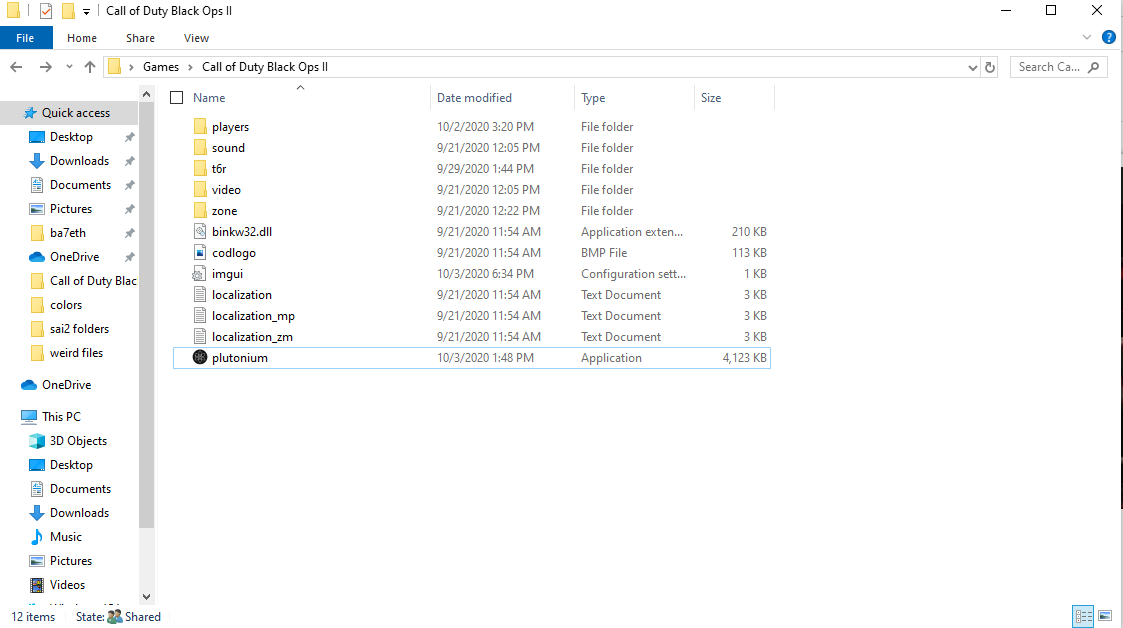The image size is (1123, 628).
Task: Select the video folder icon
Action: point(200,190)
